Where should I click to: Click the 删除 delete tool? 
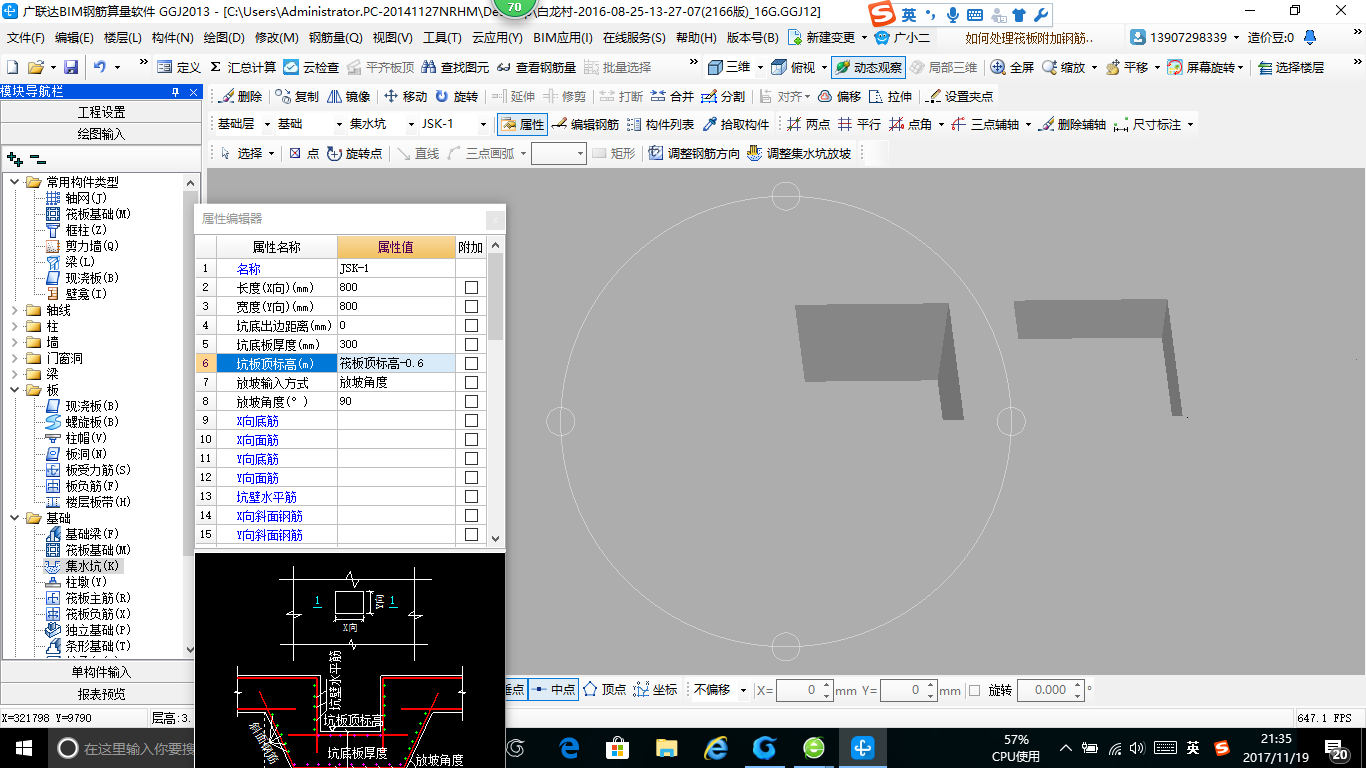tap(240, 96)
